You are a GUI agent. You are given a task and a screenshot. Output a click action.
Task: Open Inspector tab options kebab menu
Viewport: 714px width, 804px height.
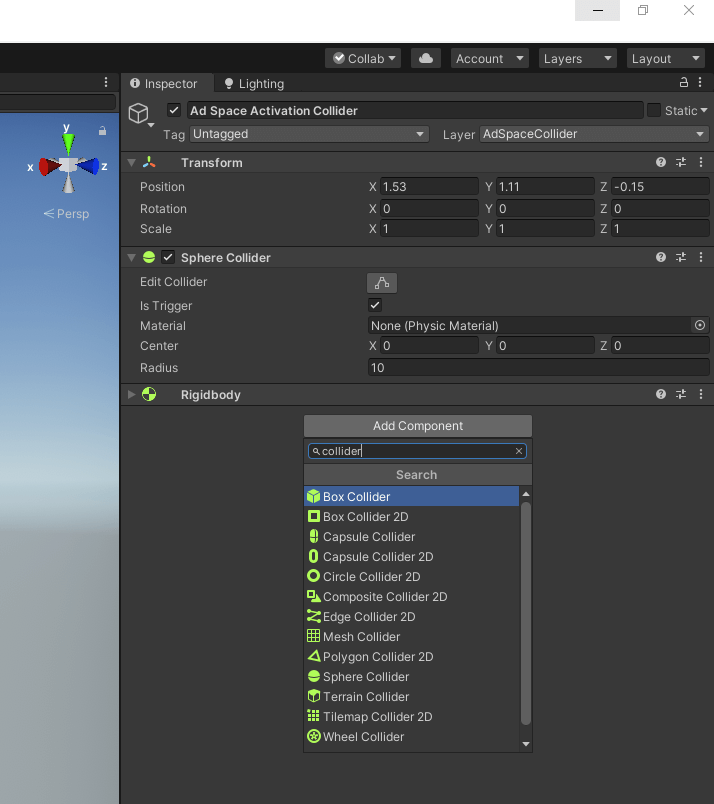click(700, 82)
